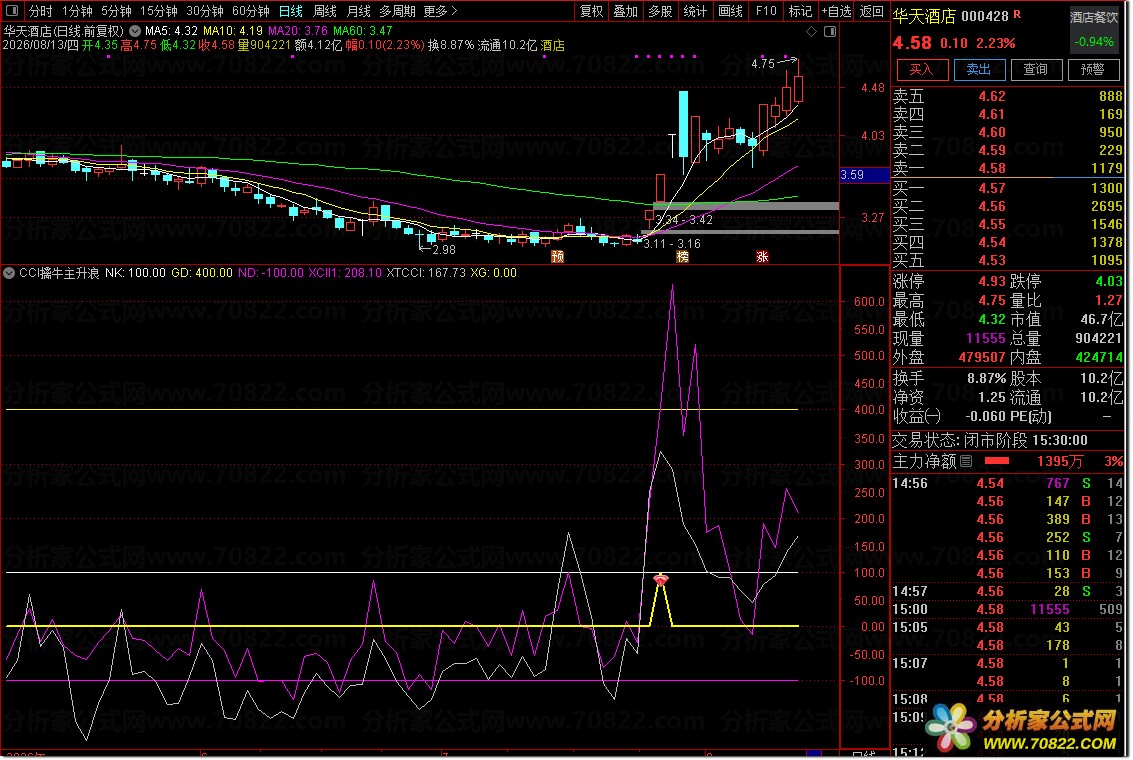This screenshot has width=1133, height=760.
Task: Switch to 分时 intraday chart tab
Action: click(x=40, y=11)
